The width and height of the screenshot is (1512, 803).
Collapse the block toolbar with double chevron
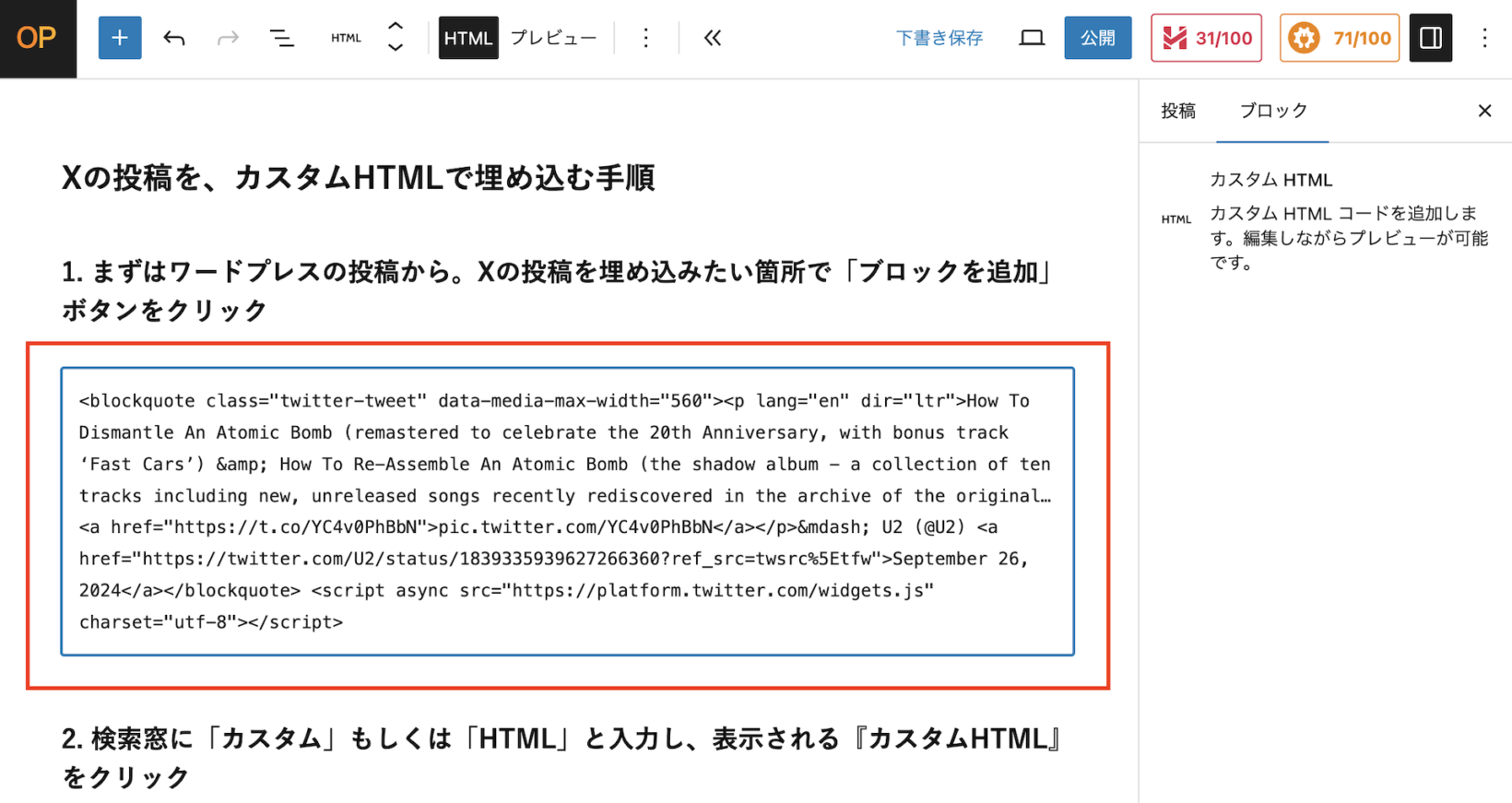[712, 38]
